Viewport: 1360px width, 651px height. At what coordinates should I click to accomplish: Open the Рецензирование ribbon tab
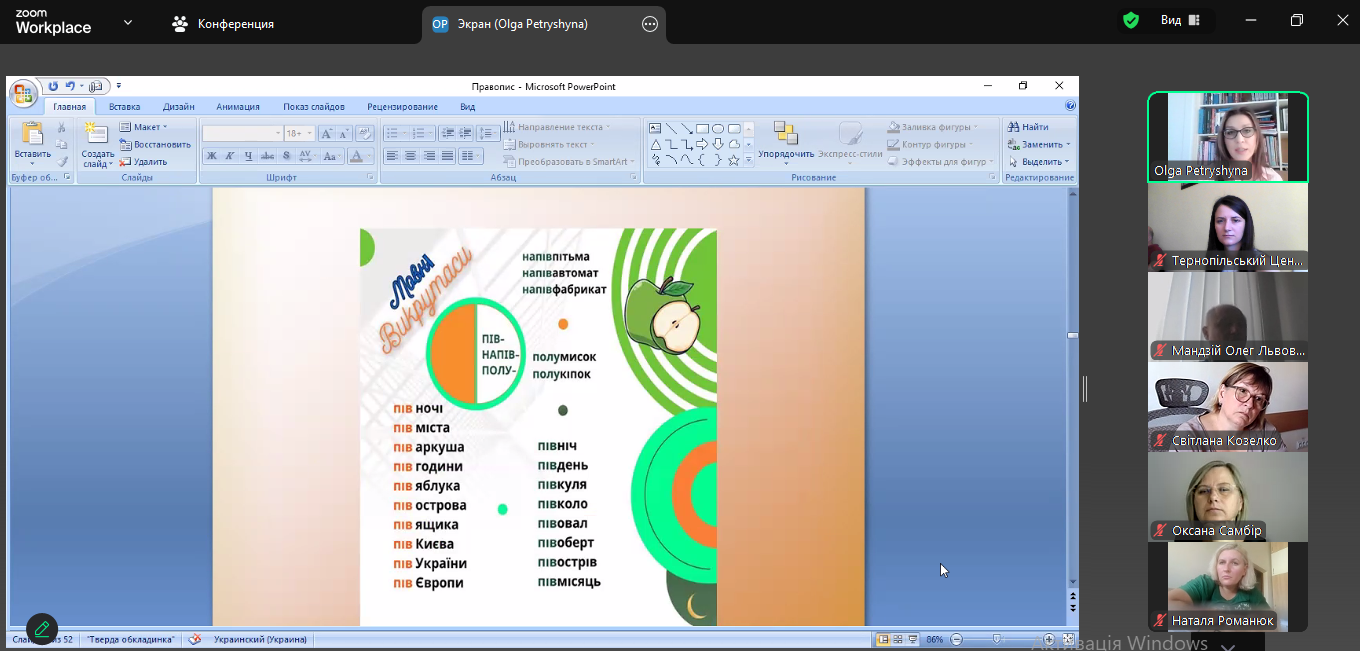pyautogui.click(x=402, y=107)
